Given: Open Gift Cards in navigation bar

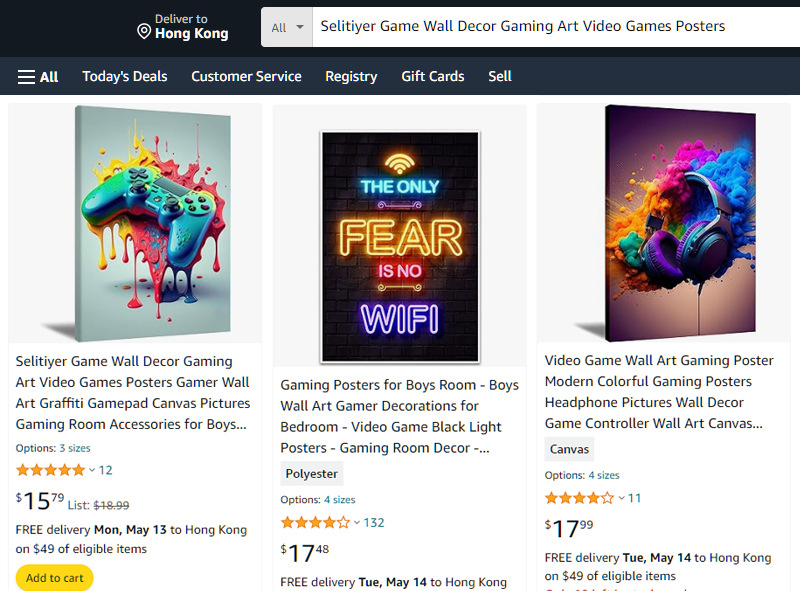Looking at the screenshot, I should point(433,76).
